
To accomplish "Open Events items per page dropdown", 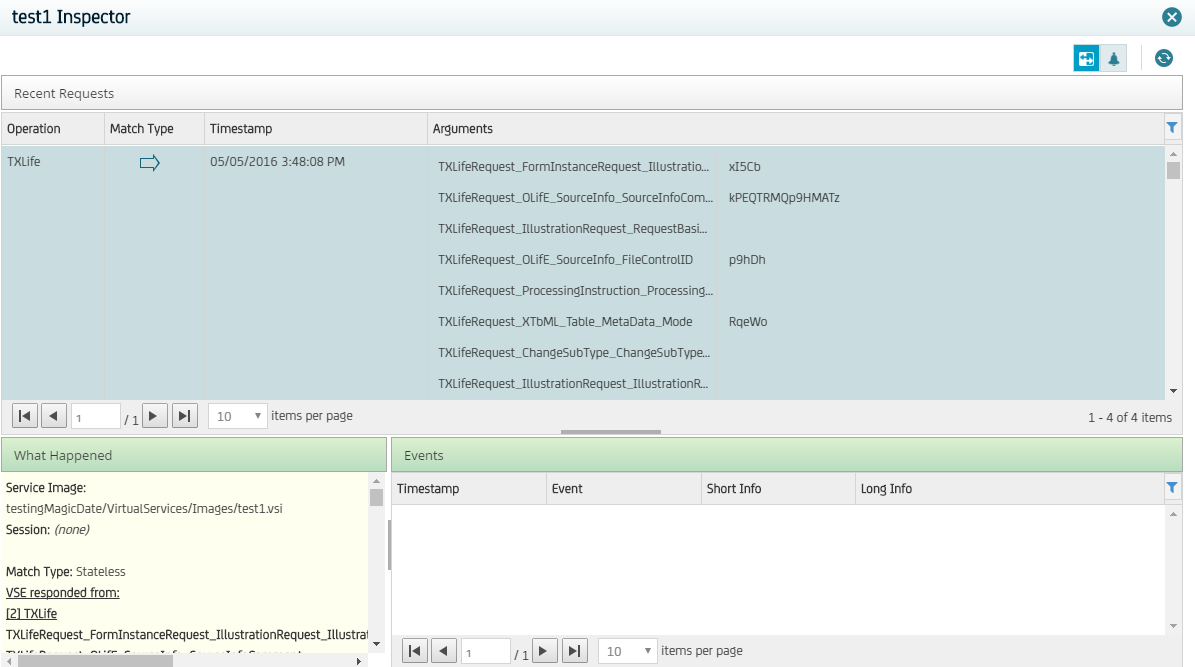I will coord(628,651).
